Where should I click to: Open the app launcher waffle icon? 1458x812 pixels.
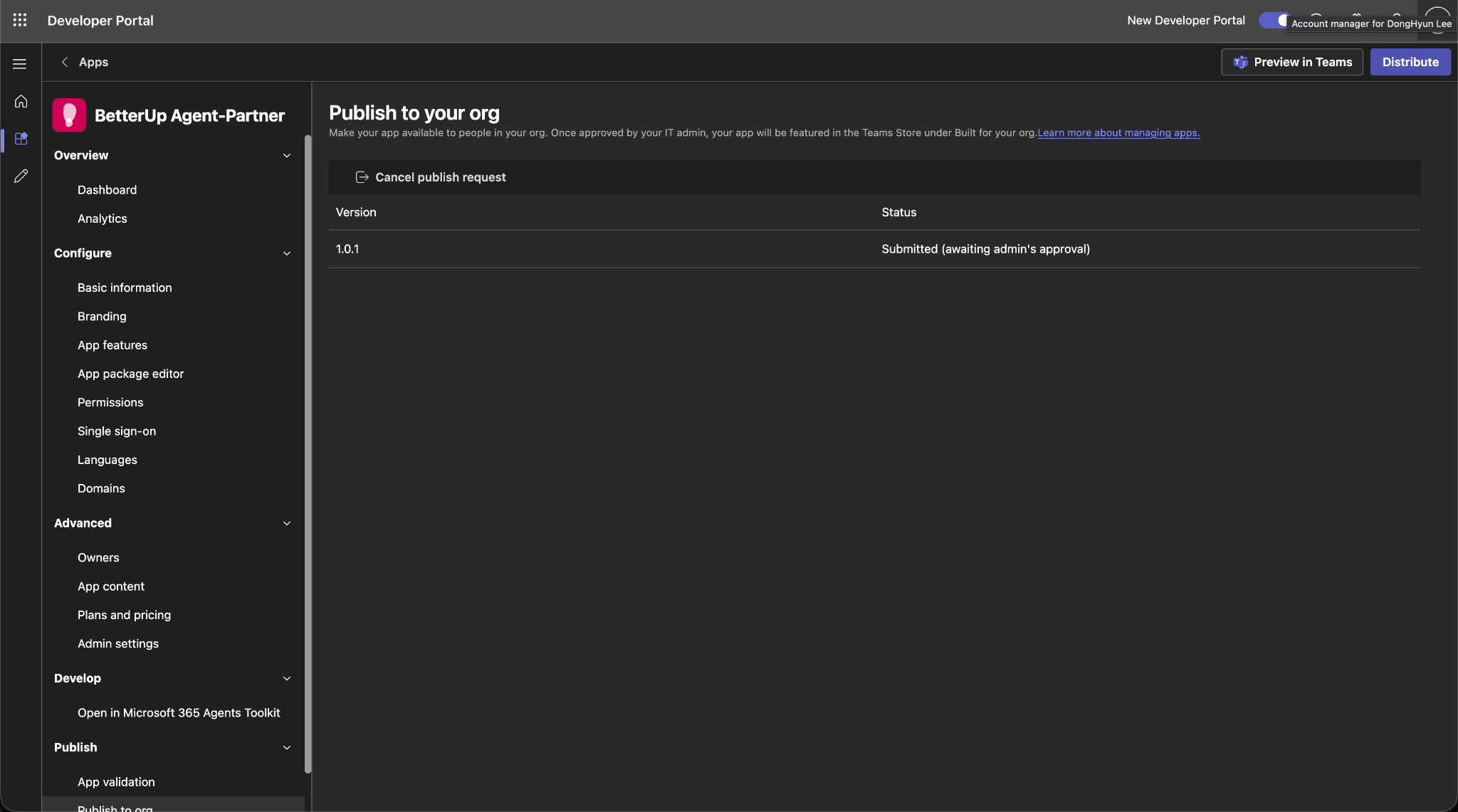click(20, 20)
